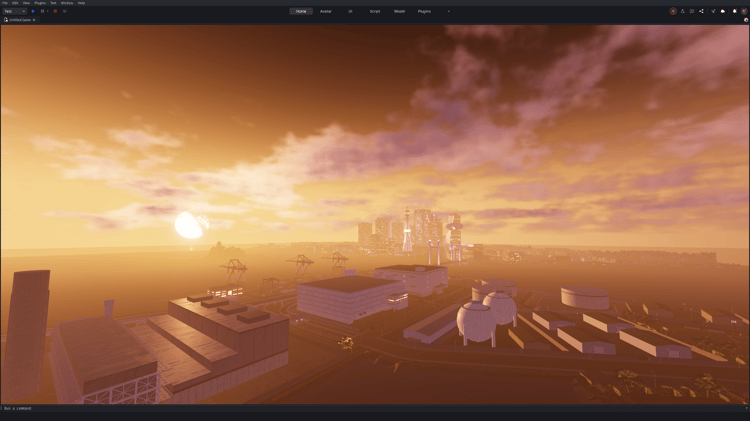Click the cloud icon
The image size is (750, 421).
point(723,11)
